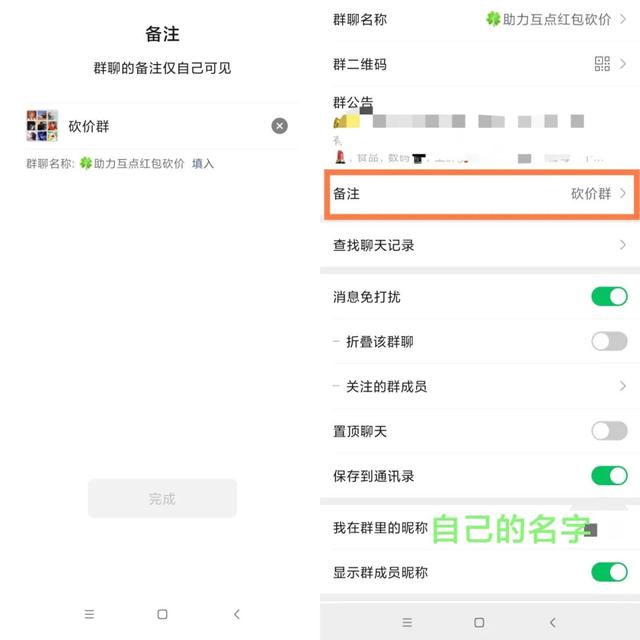
Task: Tap the home square on left screen
Action: point(162,614)
